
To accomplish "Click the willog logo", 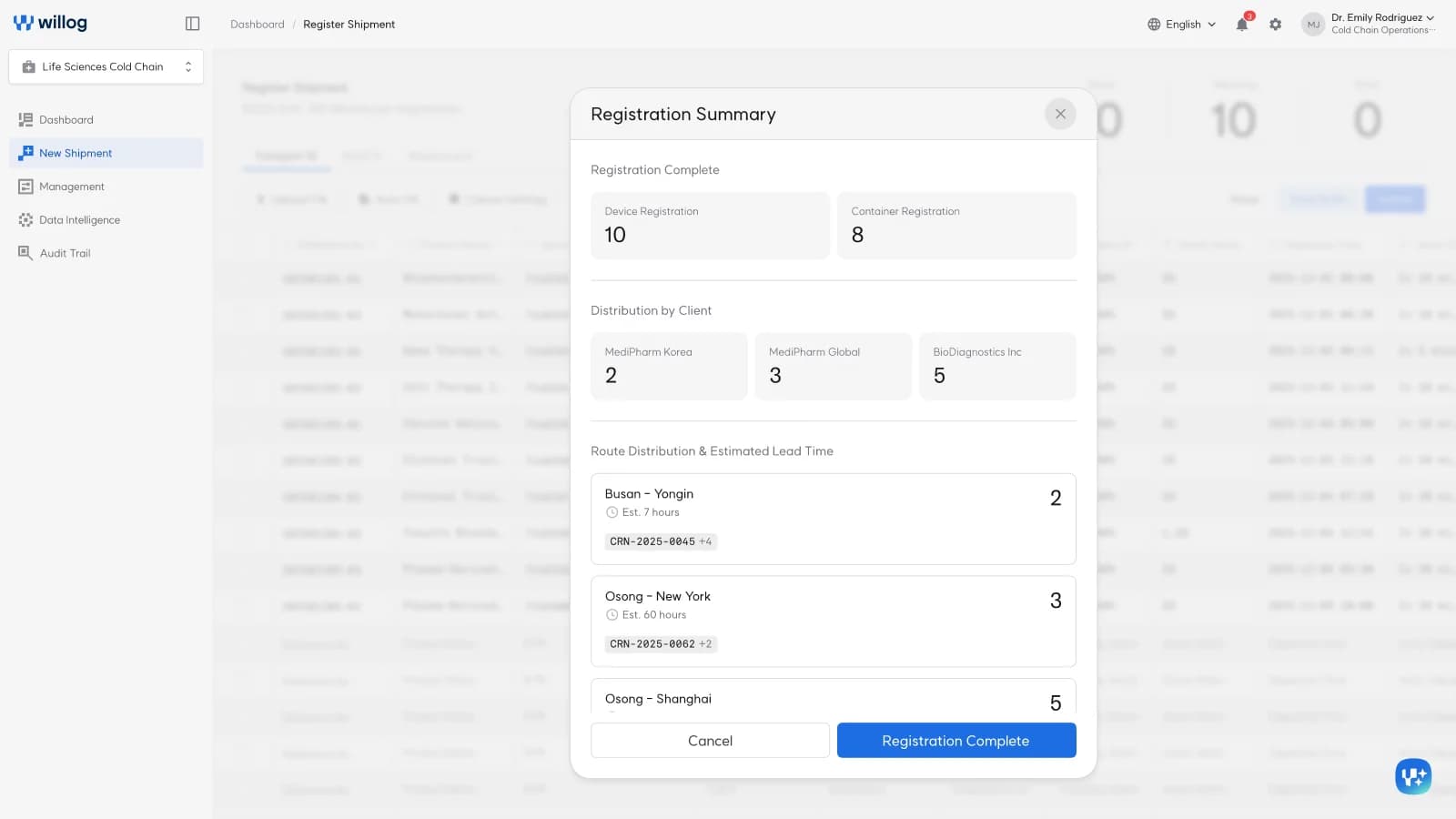I will pyautogui.click(x=50, y=23).
